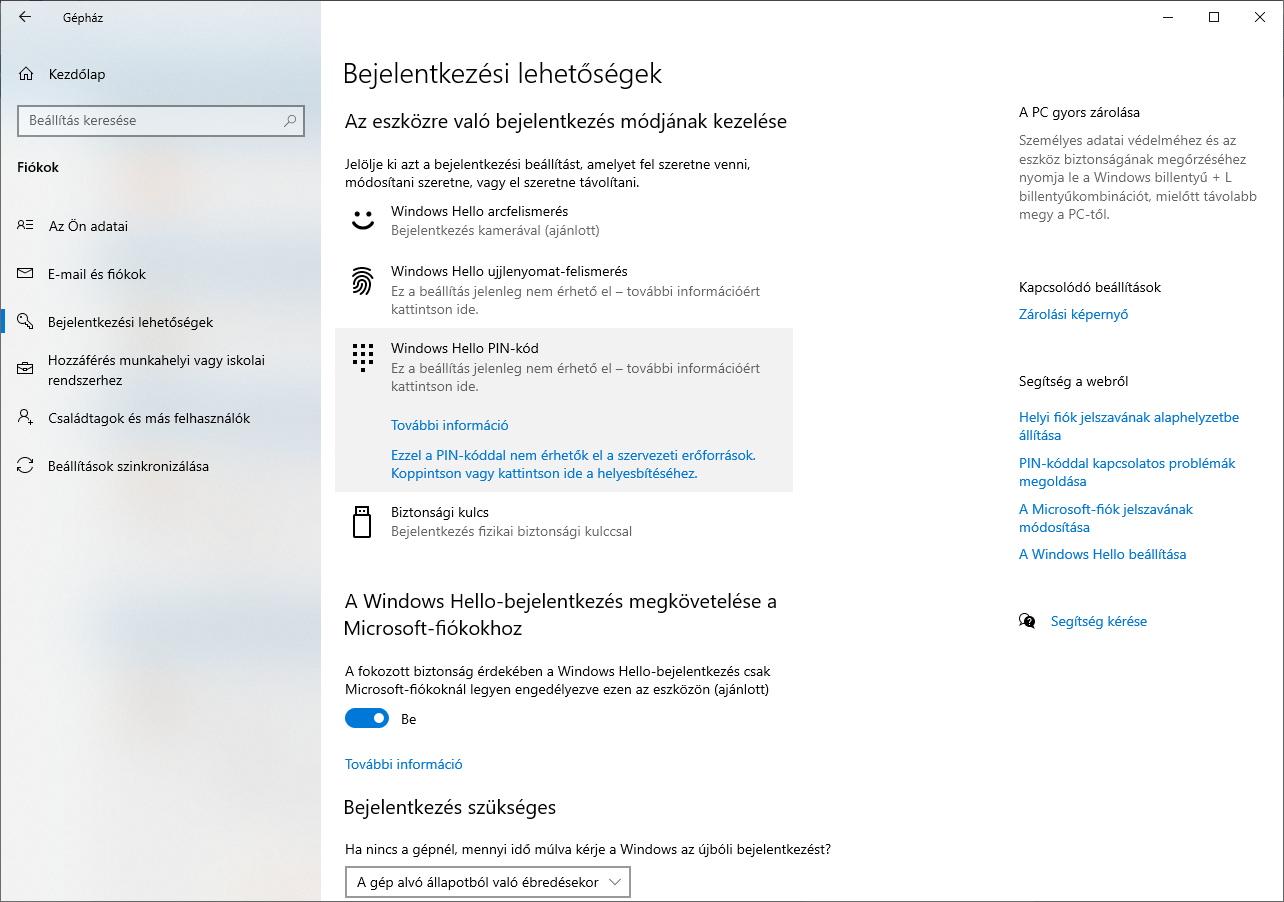
Task: Click the Segítség kérése chat bubble icon
Action: click(1027, 621)
